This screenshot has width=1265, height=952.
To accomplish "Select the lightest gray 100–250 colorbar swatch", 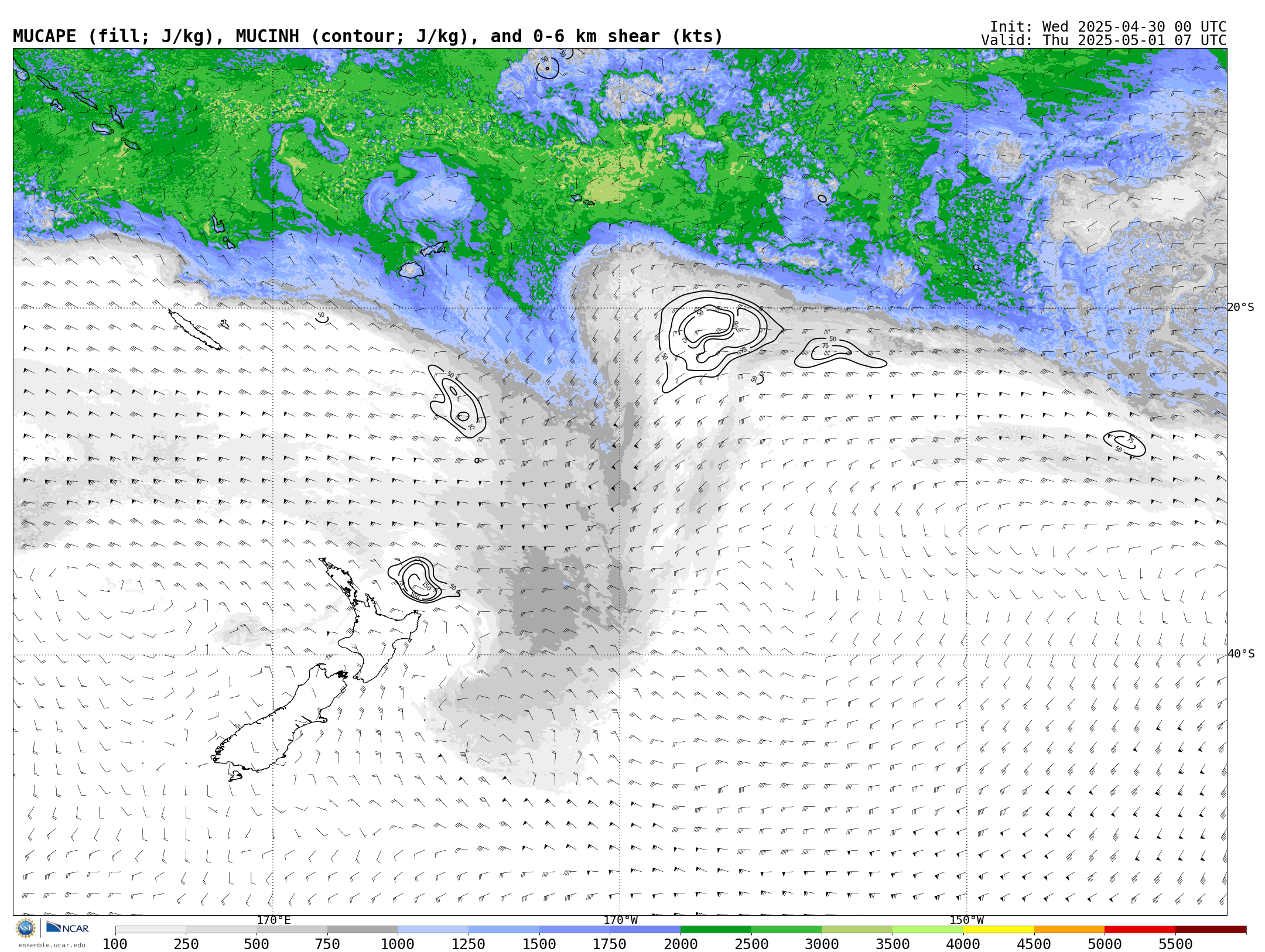I will 151,929.
